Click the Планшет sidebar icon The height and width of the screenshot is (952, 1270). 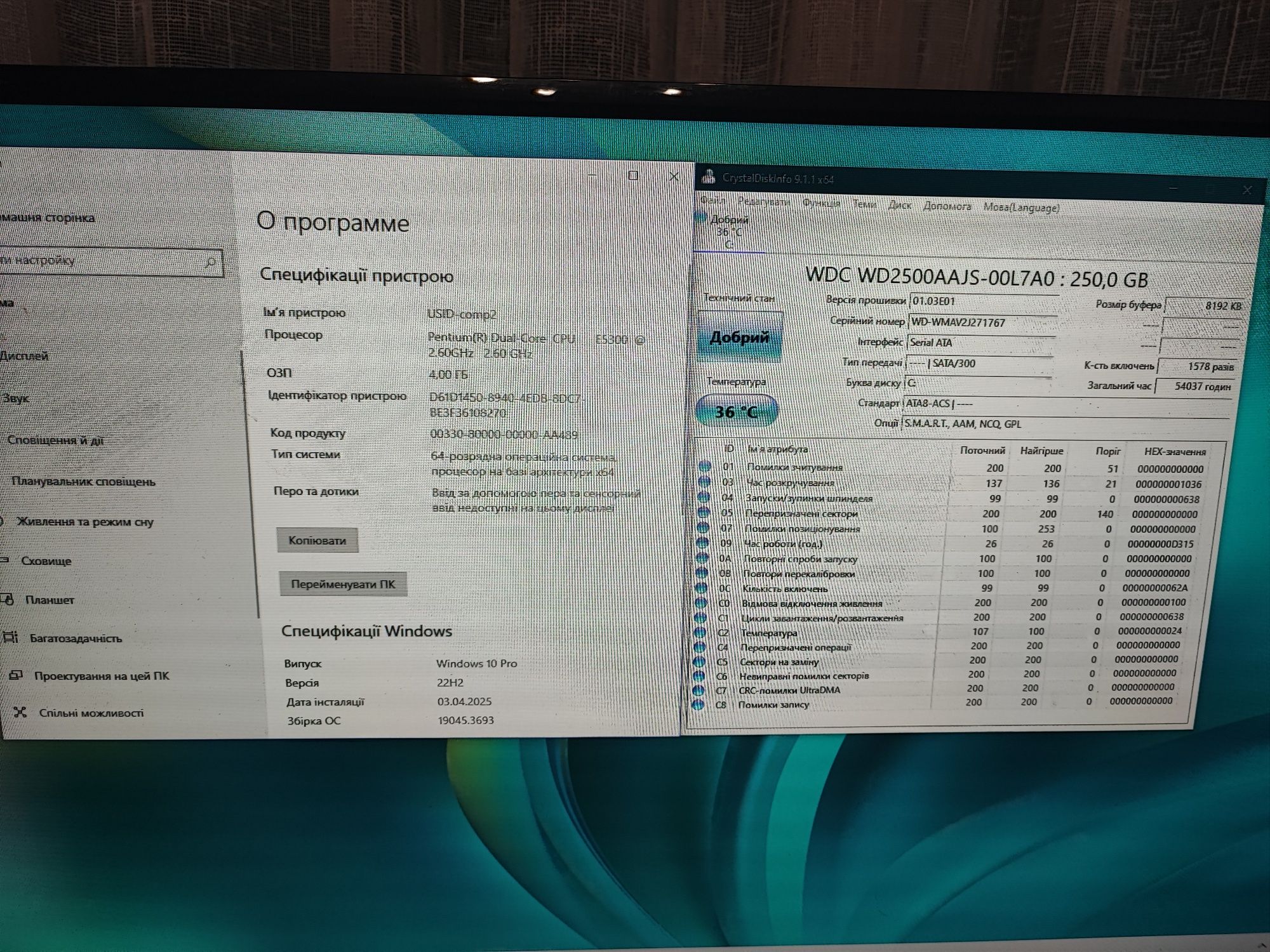pos(8,599)
